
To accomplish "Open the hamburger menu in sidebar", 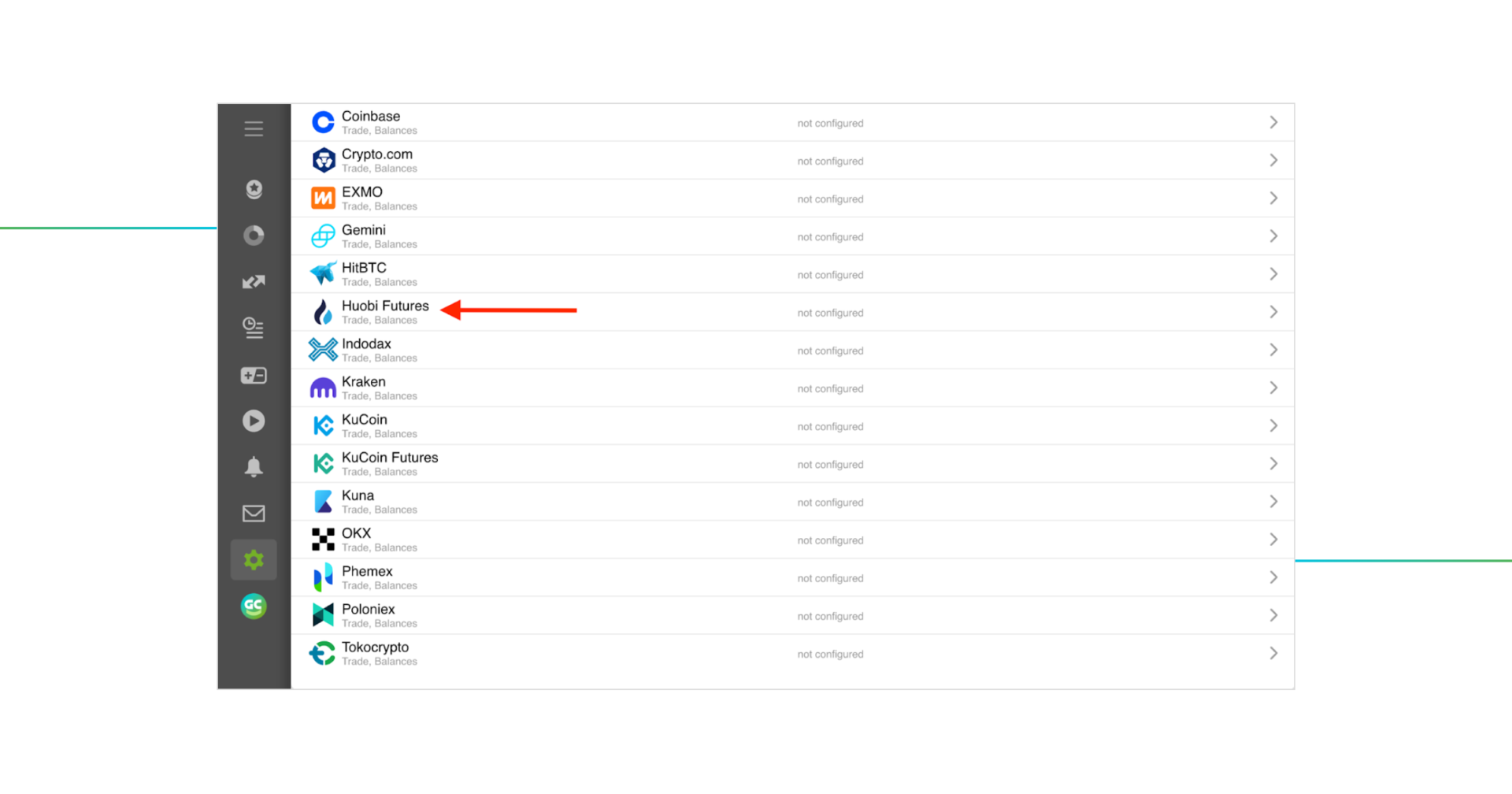I will (254, 129).
